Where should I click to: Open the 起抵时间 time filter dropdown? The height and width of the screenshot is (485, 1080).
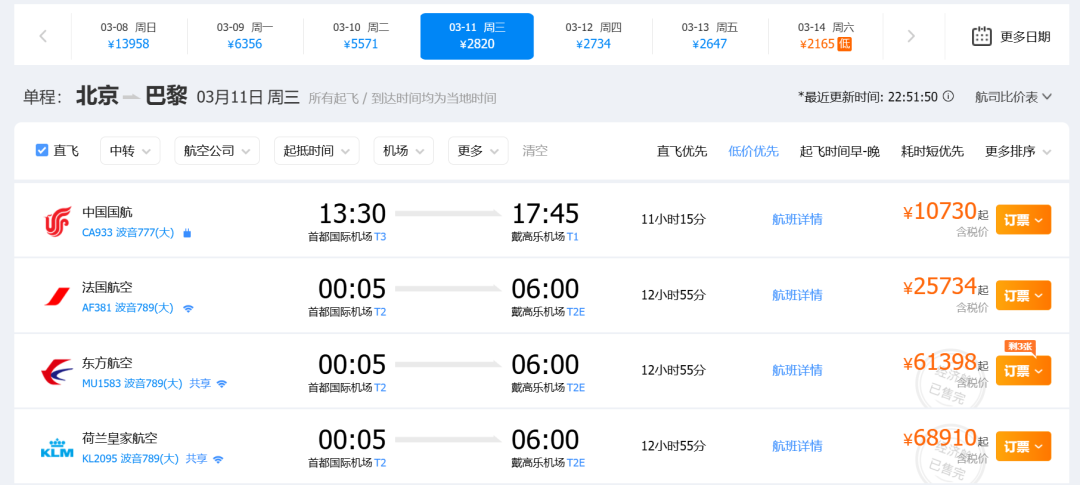coord(316,151)
